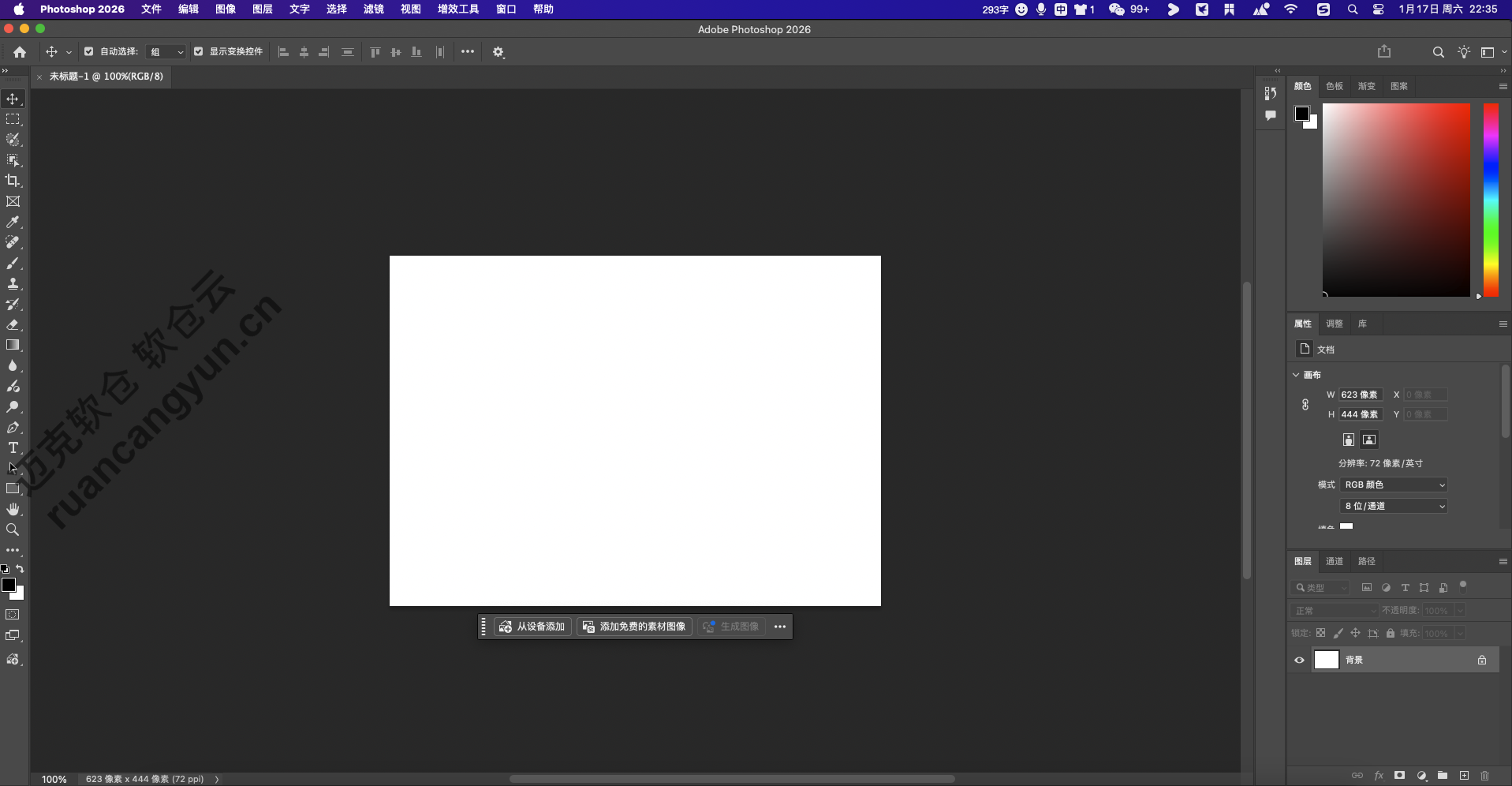Select the Horizontal Type tool
The height and width of the screenshot is (786, 1512).
pyautogui.click(x=13, y=448)
